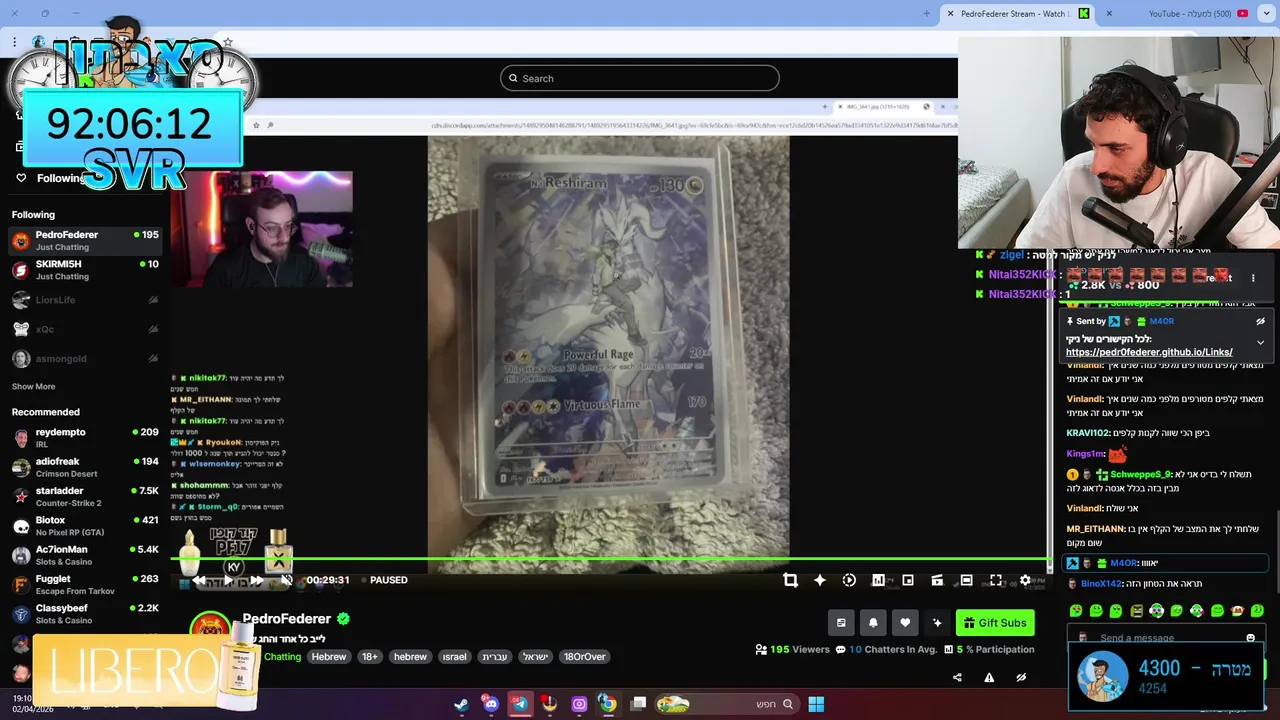The image size is (1280, 720).
Task: Click the video progress bar
Action: [x=610, y=559]
